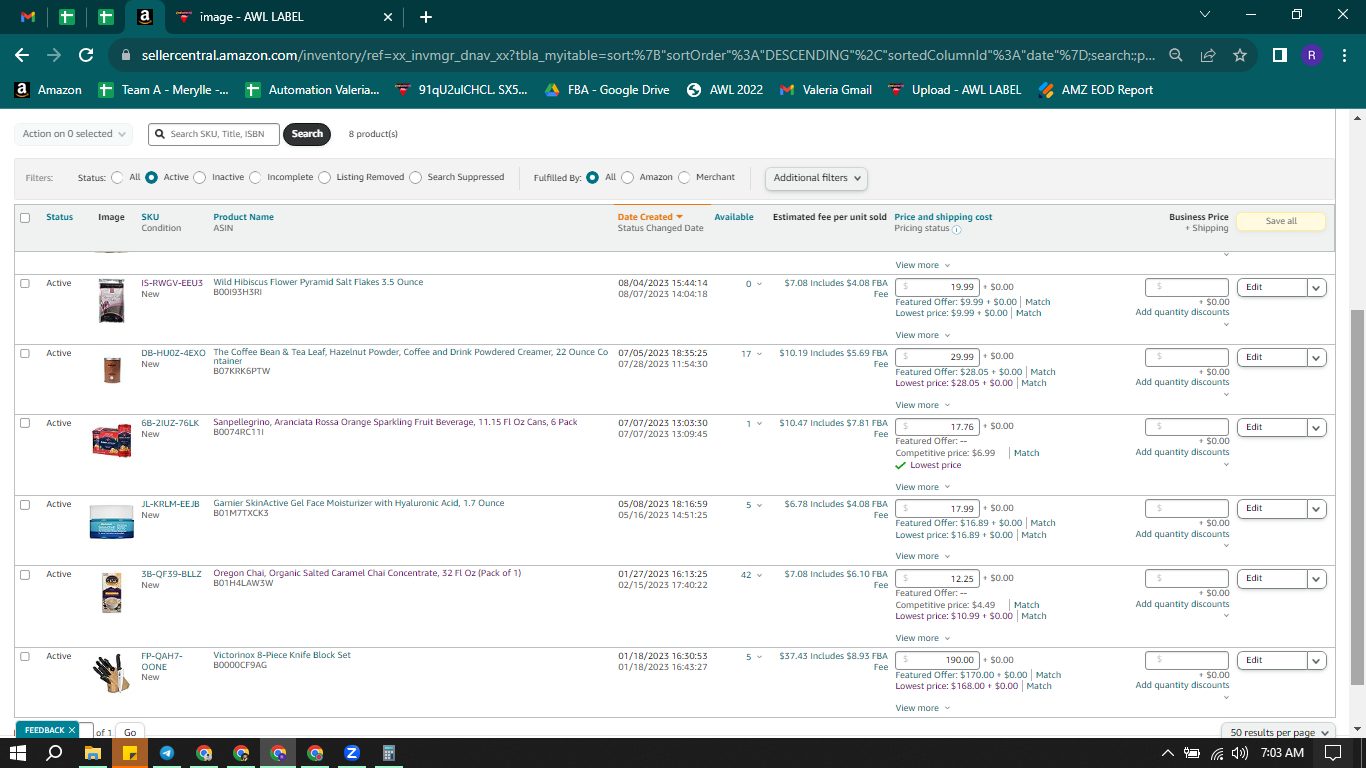Open the browser tab search chevron
1366x768 pixels.
tap(1205, 15)
